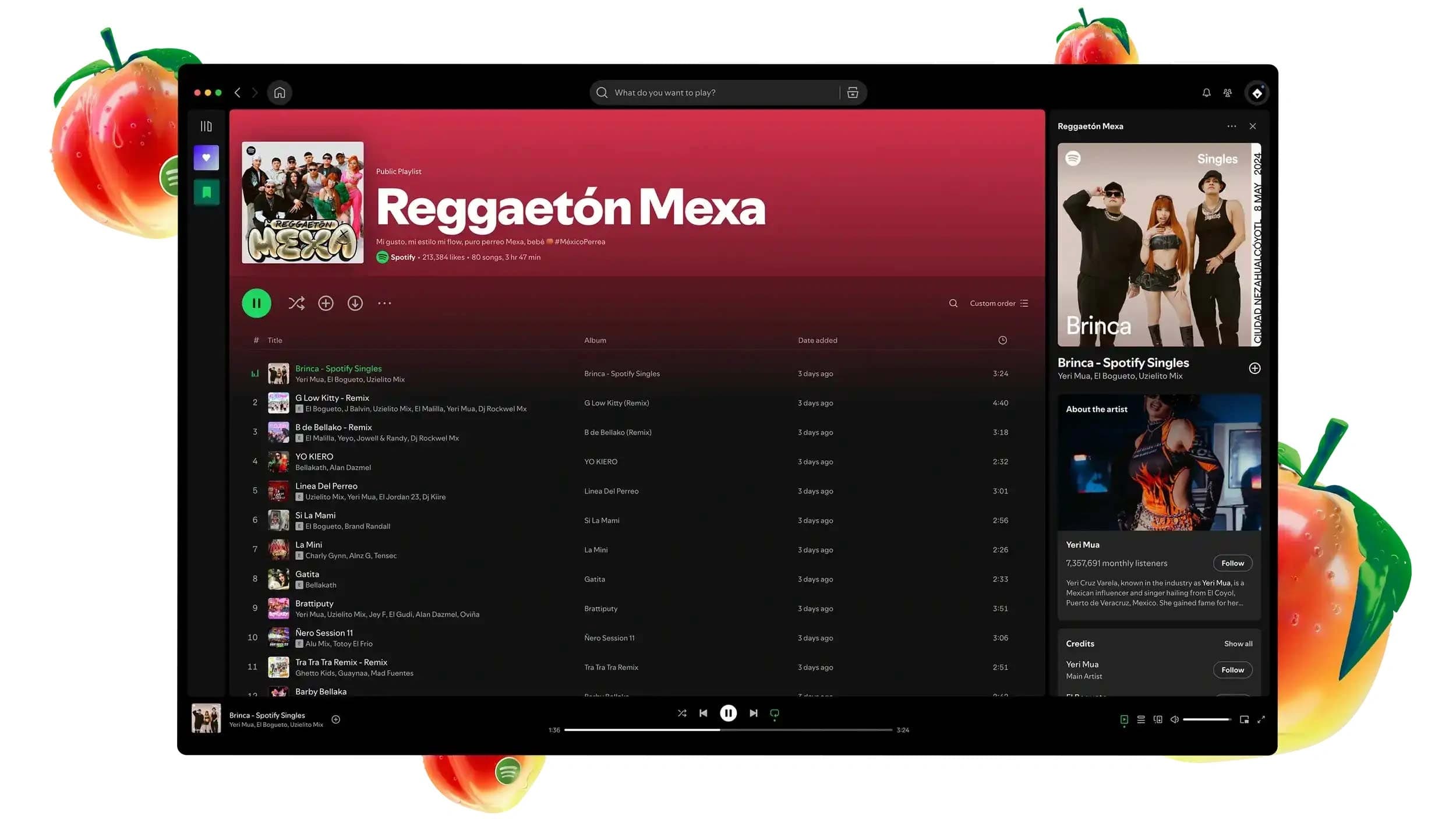Follow Yeri Mua artist in side panel
This screenshot has width=1456, height=819.
point(1232,563)
